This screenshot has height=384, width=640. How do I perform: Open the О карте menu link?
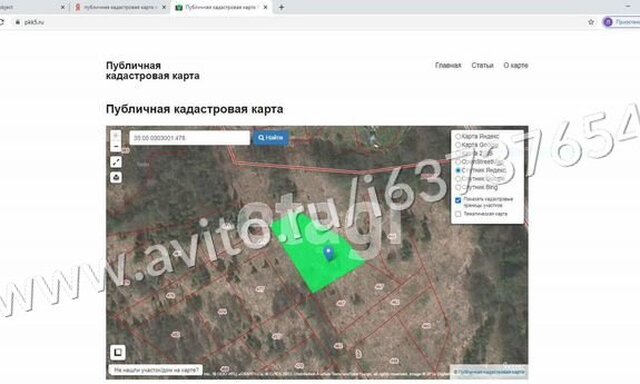(516, 65)
